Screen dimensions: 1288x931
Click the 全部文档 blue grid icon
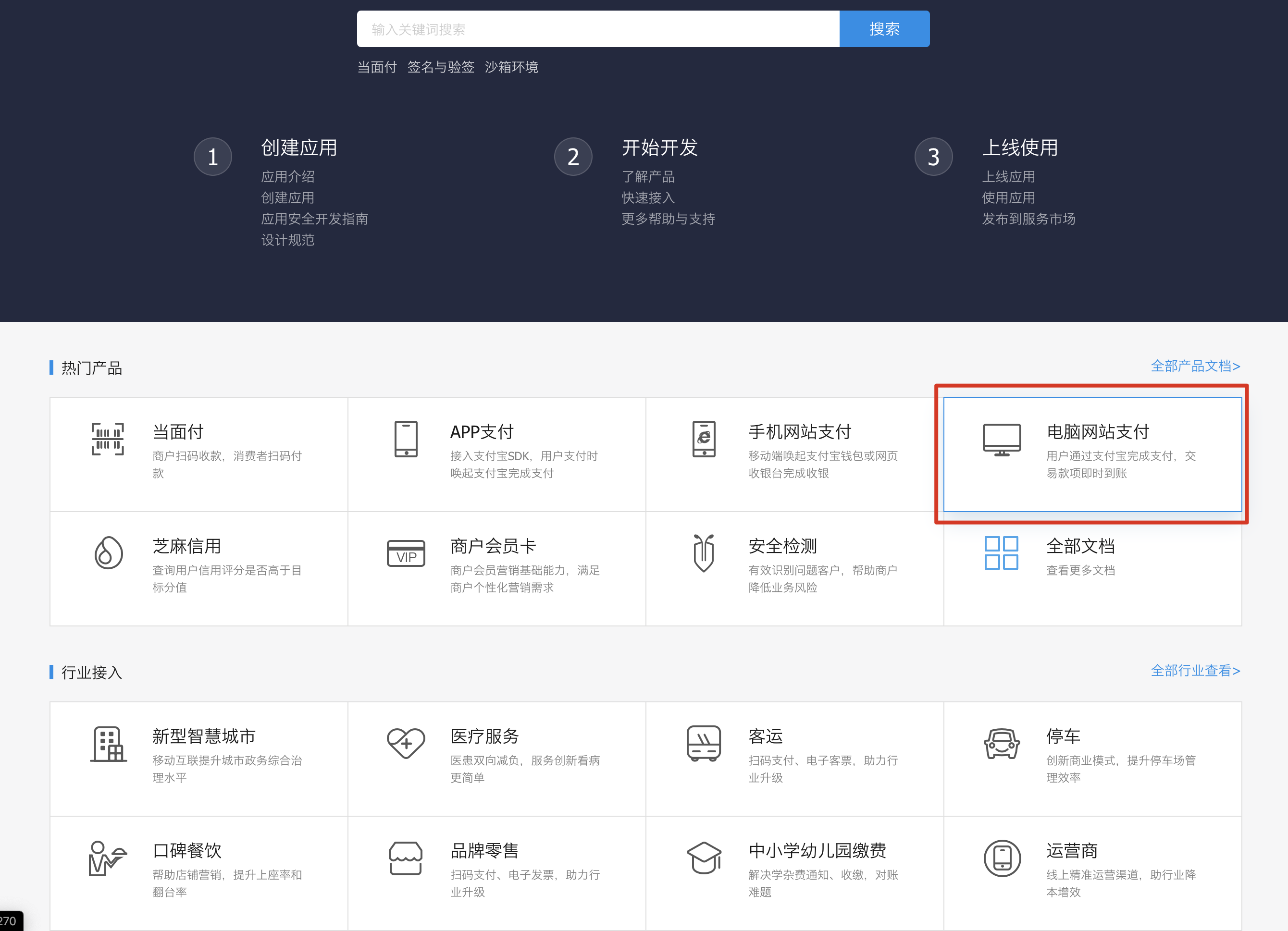click(1001, 553)
